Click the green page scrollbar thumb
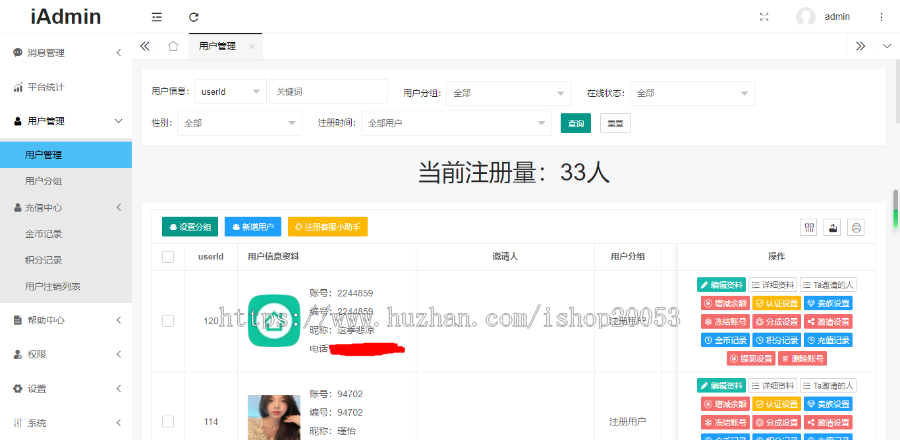Screen dimensions: 900x440 point(895,209)
